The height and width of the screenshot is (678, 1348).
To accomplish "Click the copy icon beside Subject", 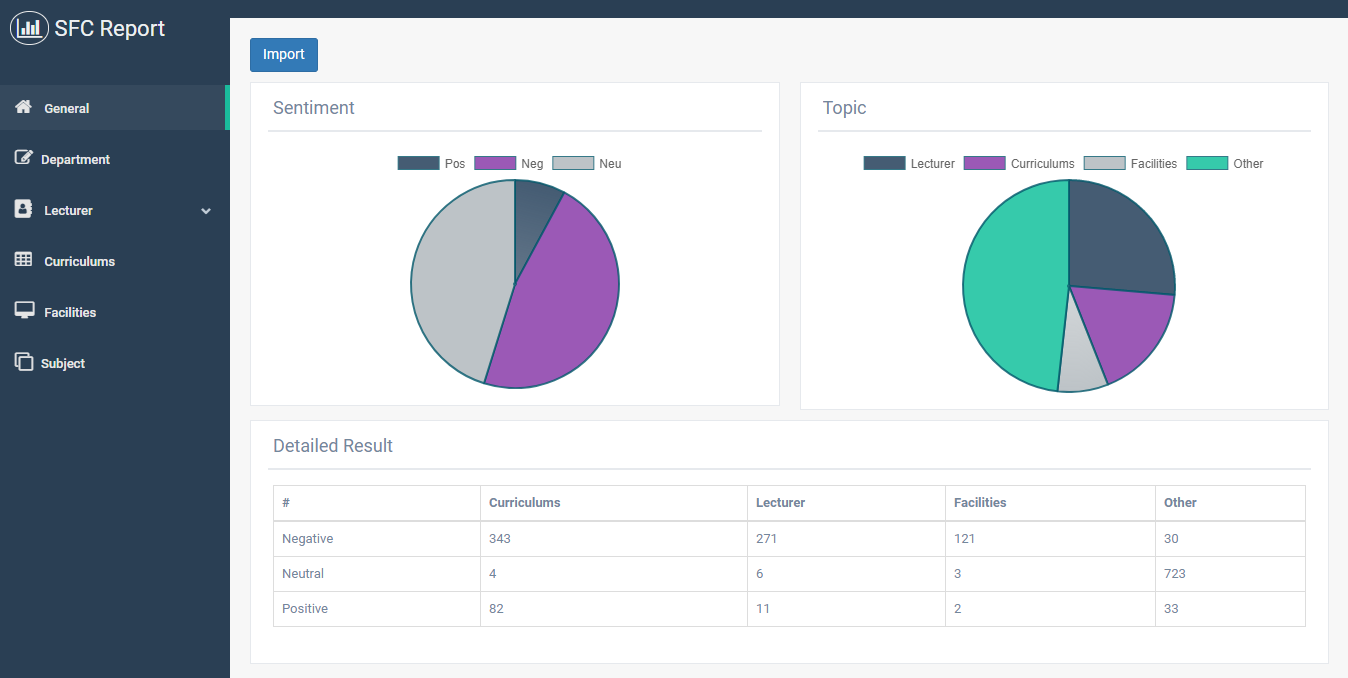I will click(x=23, y=362).
